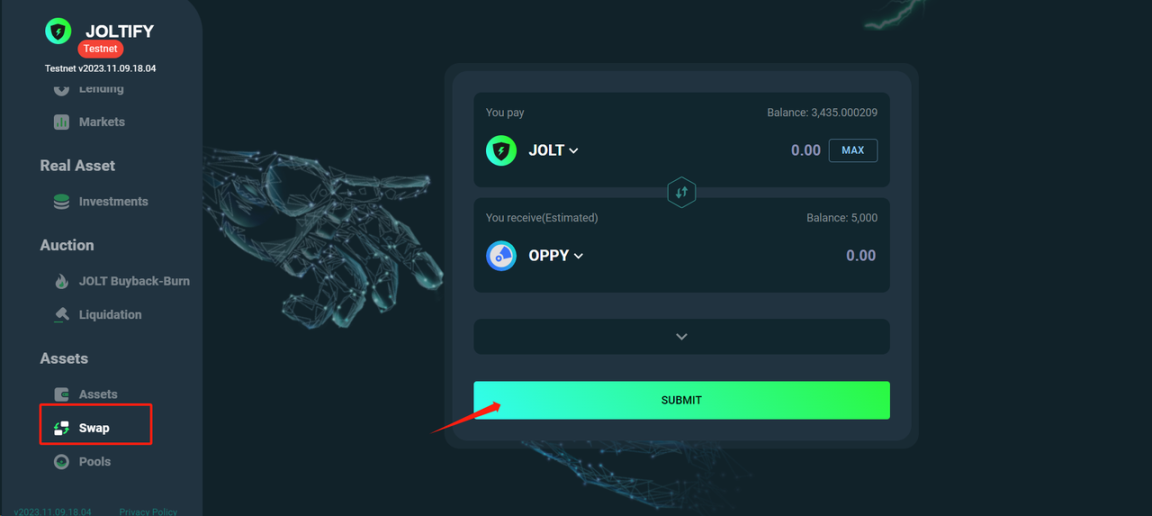Click the Markets bar chart icon

(62, 122)
